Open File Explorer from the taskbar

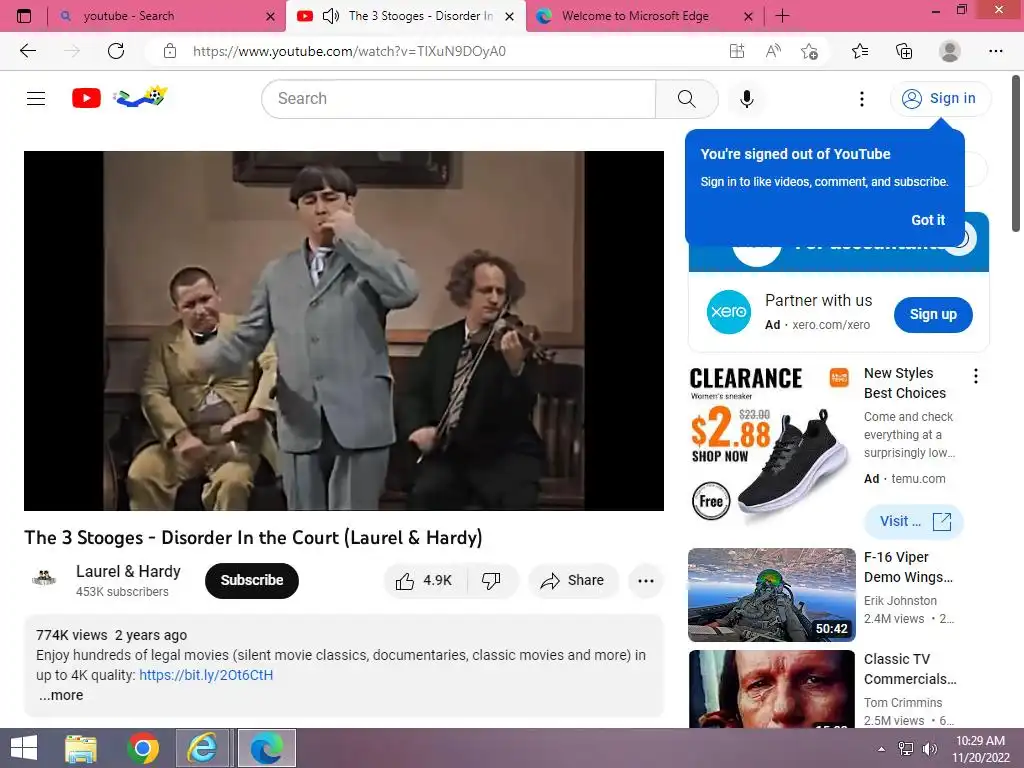tap(81, 748)
